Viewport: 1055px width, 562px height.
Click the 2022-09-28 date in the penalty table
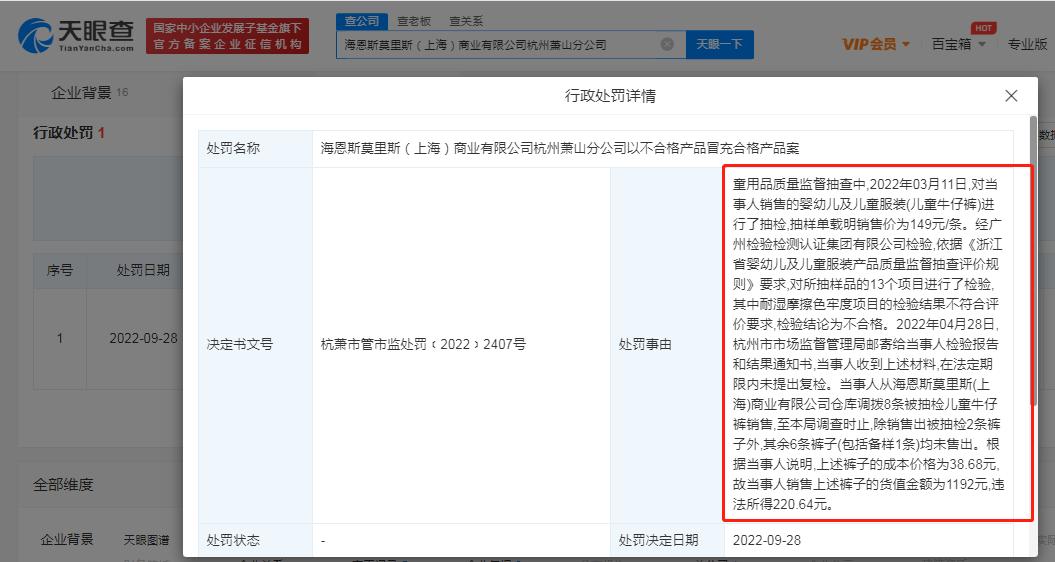click(143, 339)
